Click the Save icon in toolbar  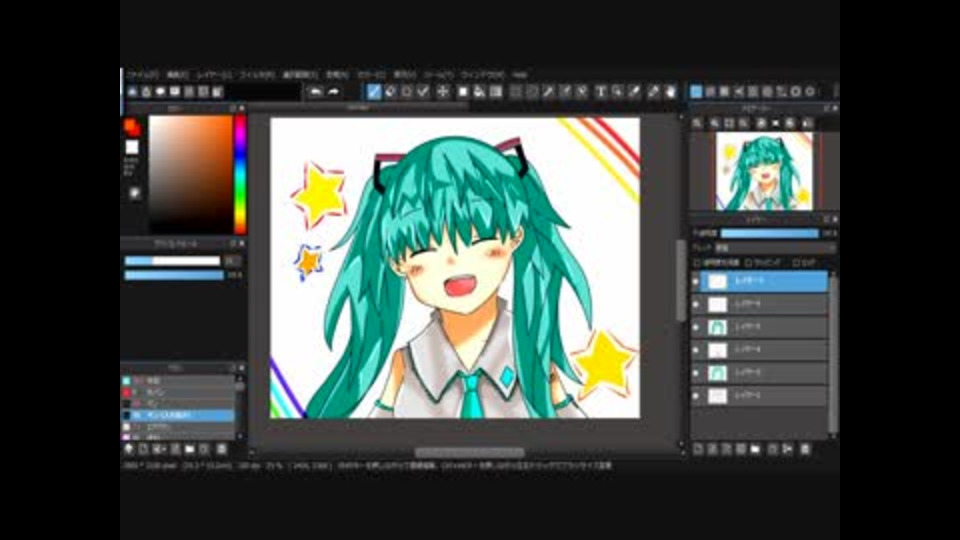(160, 92)
